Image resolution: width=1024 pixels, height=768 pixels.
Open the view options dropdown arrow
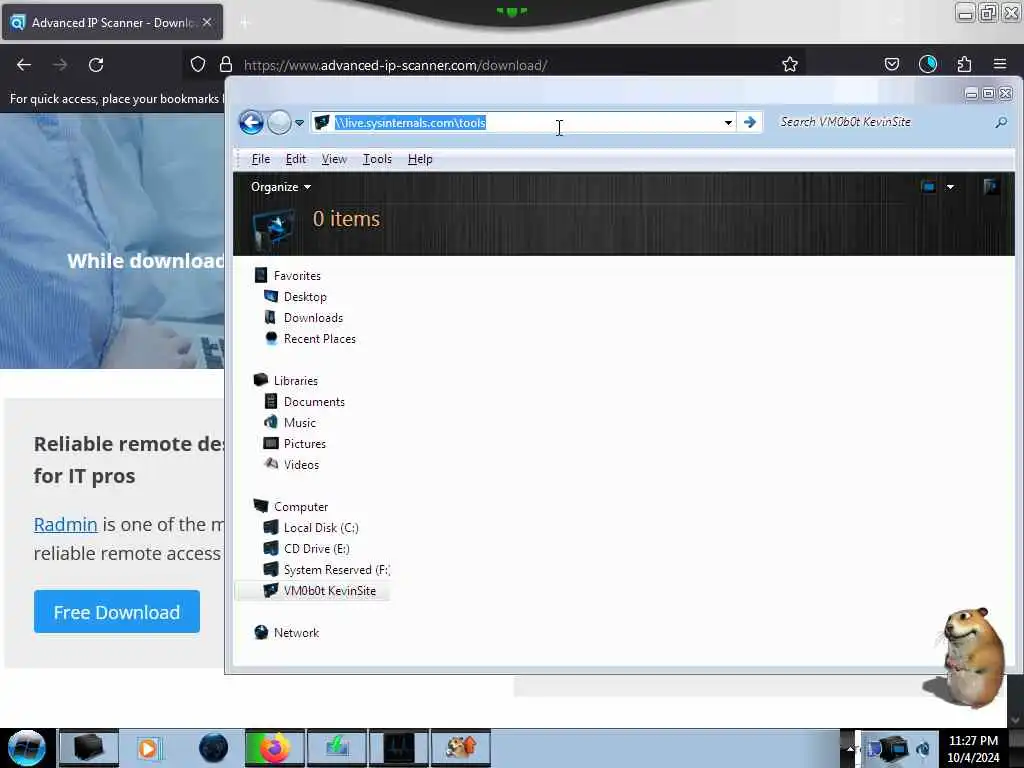[x=950, y=187]
